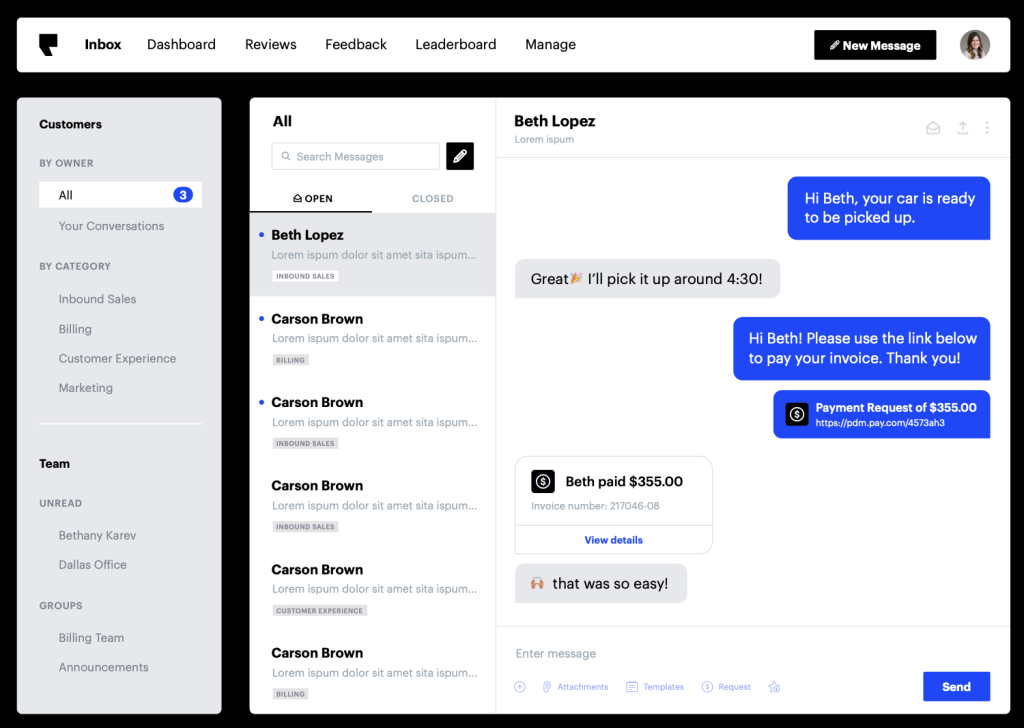The image size is (1024, 728).
Task: Click the app logo in the top bar
Action: (x=48, y=44)
